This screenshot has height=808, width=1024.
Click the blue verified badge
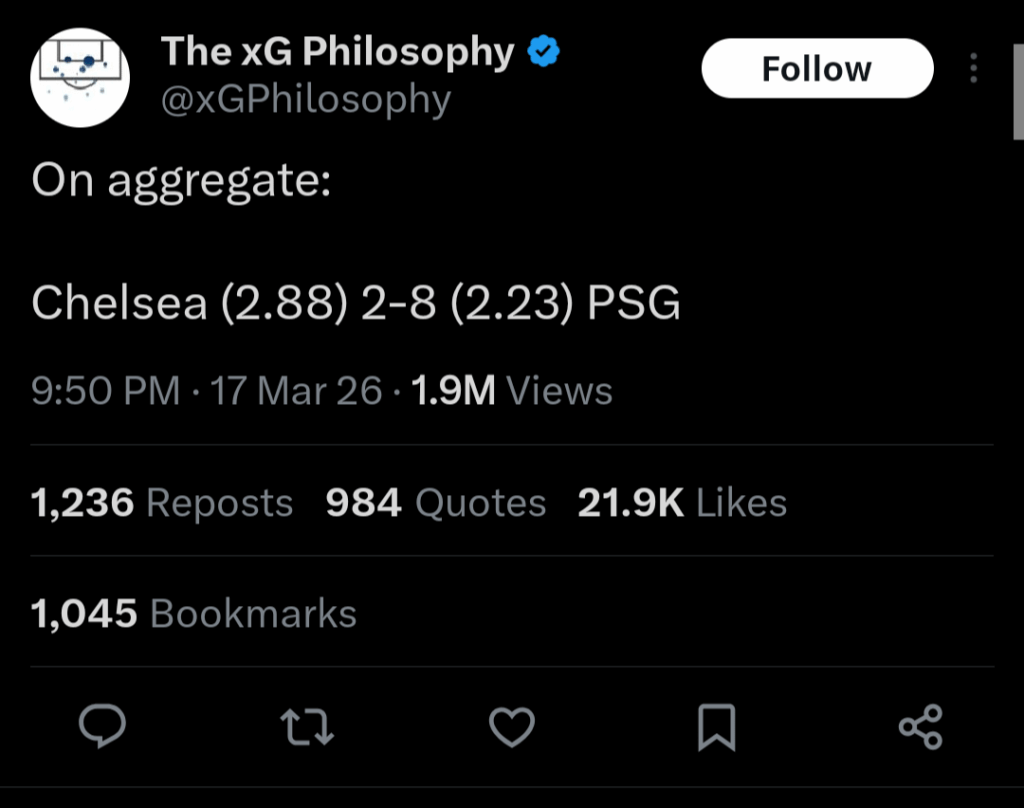[x=543, y=50]
